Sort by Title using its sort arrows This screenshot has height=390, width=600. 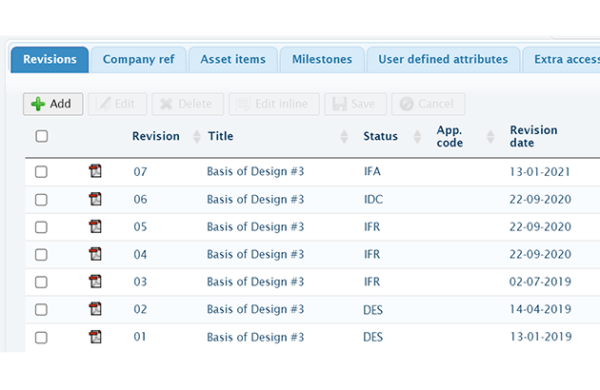coord(344,136)
